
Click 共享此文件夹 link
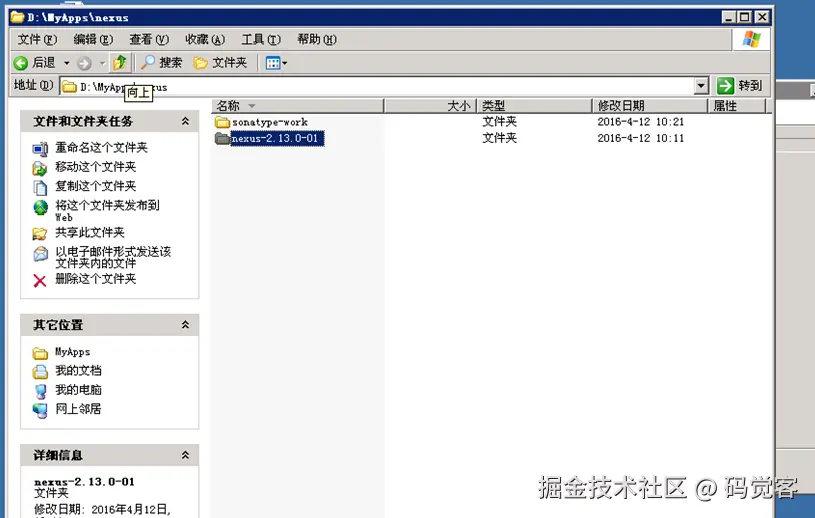(90, 233)
